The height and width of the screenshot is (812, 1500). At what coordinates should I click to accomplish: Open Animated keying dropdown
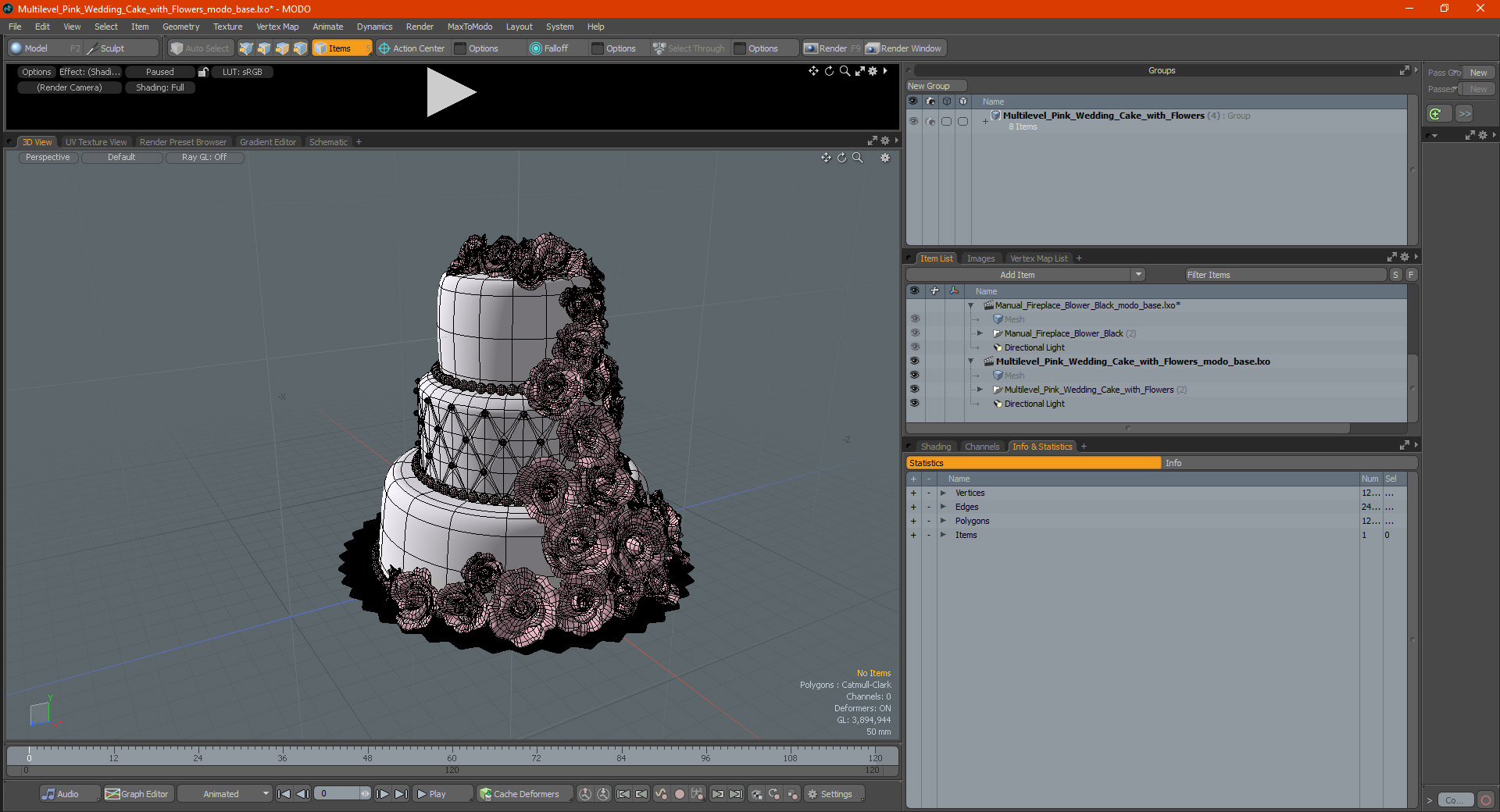click(225, 794)
